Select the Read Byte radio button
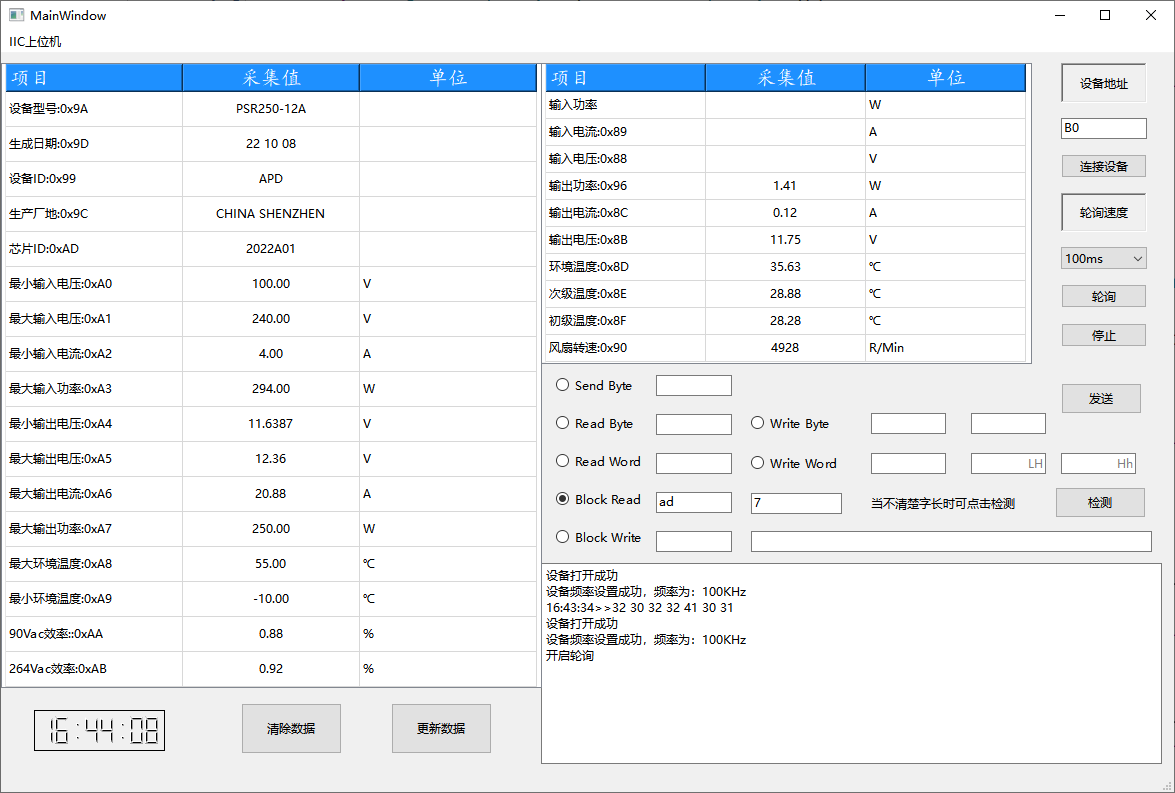 [562, 423]
